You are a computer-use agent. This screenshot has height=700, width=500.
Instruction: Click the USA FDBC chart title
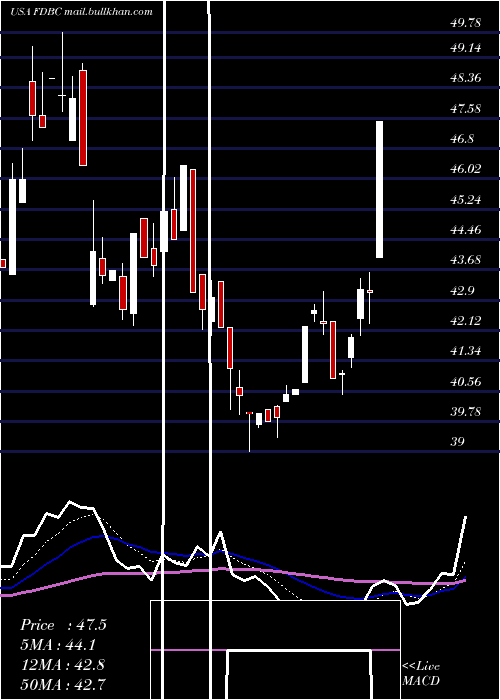point(81,12)
